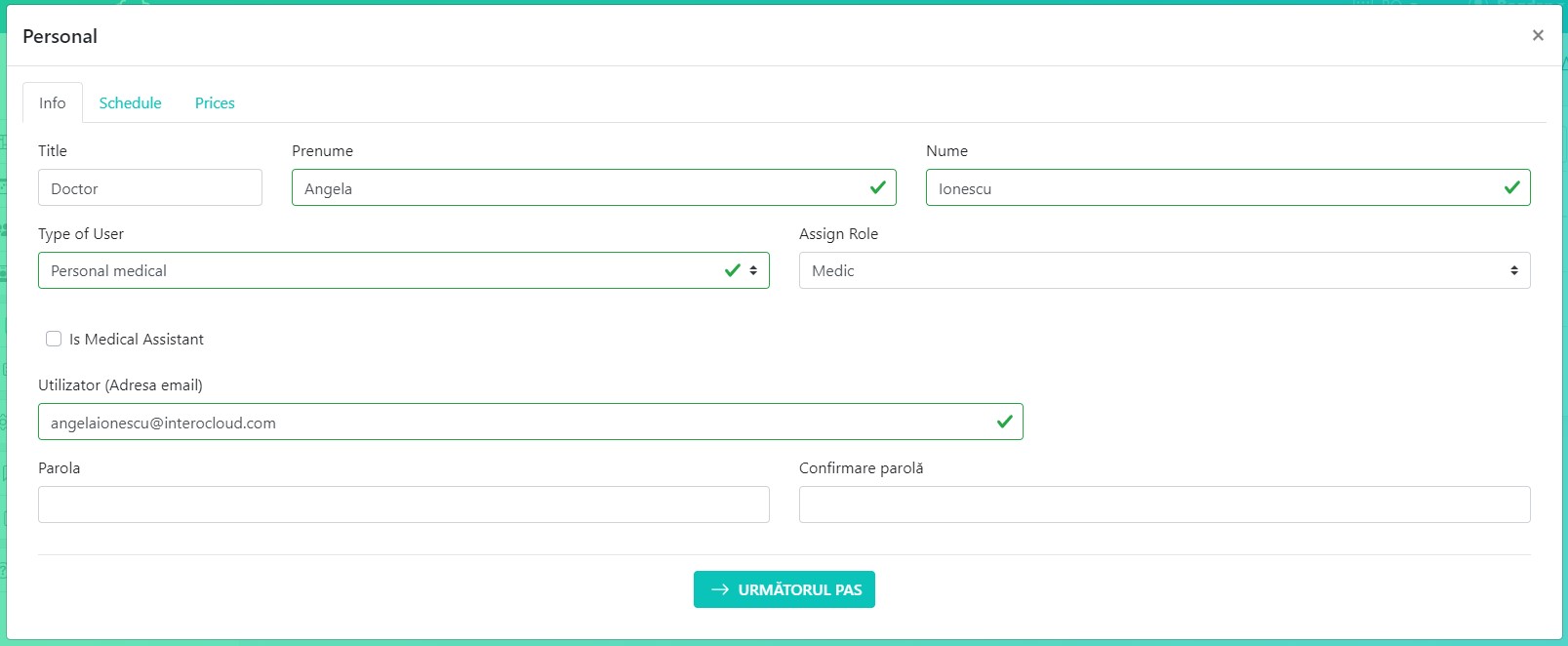Click green checkmark in Nume field
Image resolution: width=1568 pixels, height=646 pixels.
1511,187
